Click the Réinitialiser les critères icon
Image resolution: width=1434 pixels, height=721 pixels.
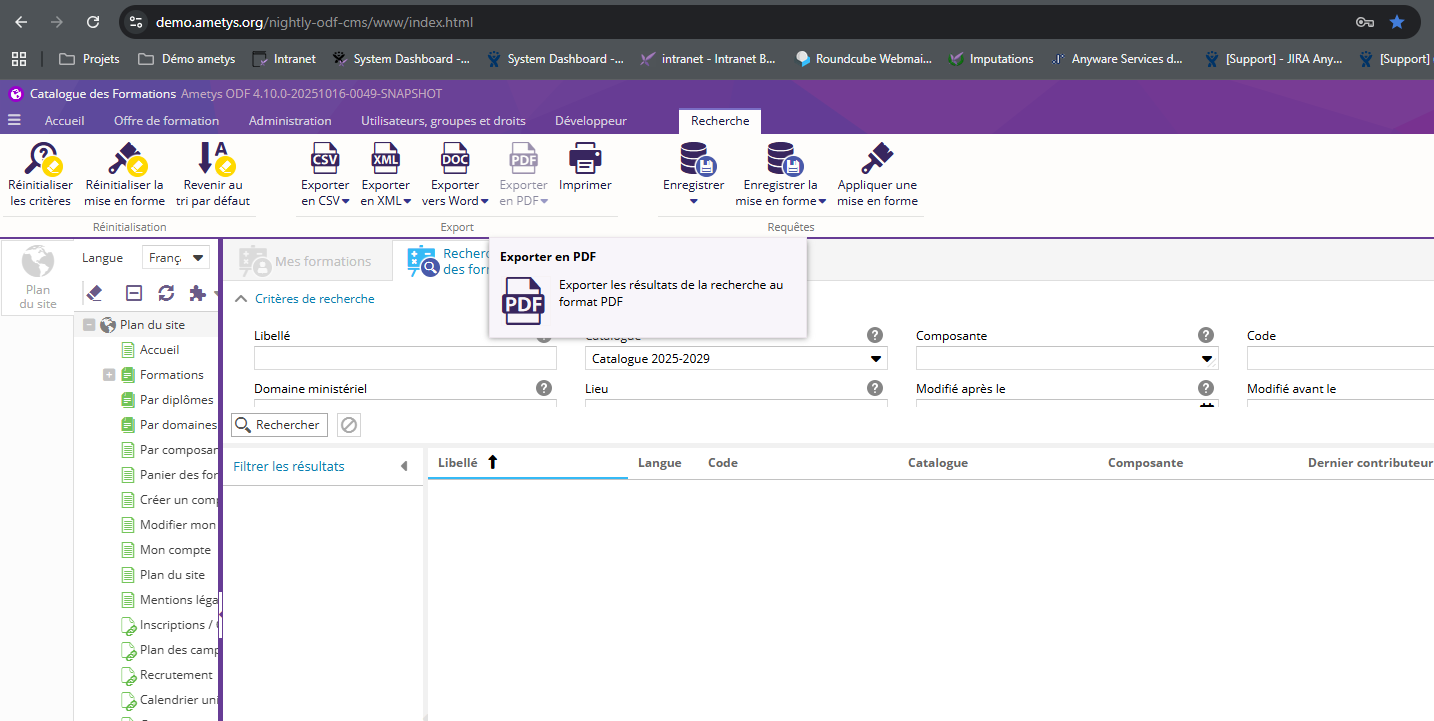click(40, 160)
